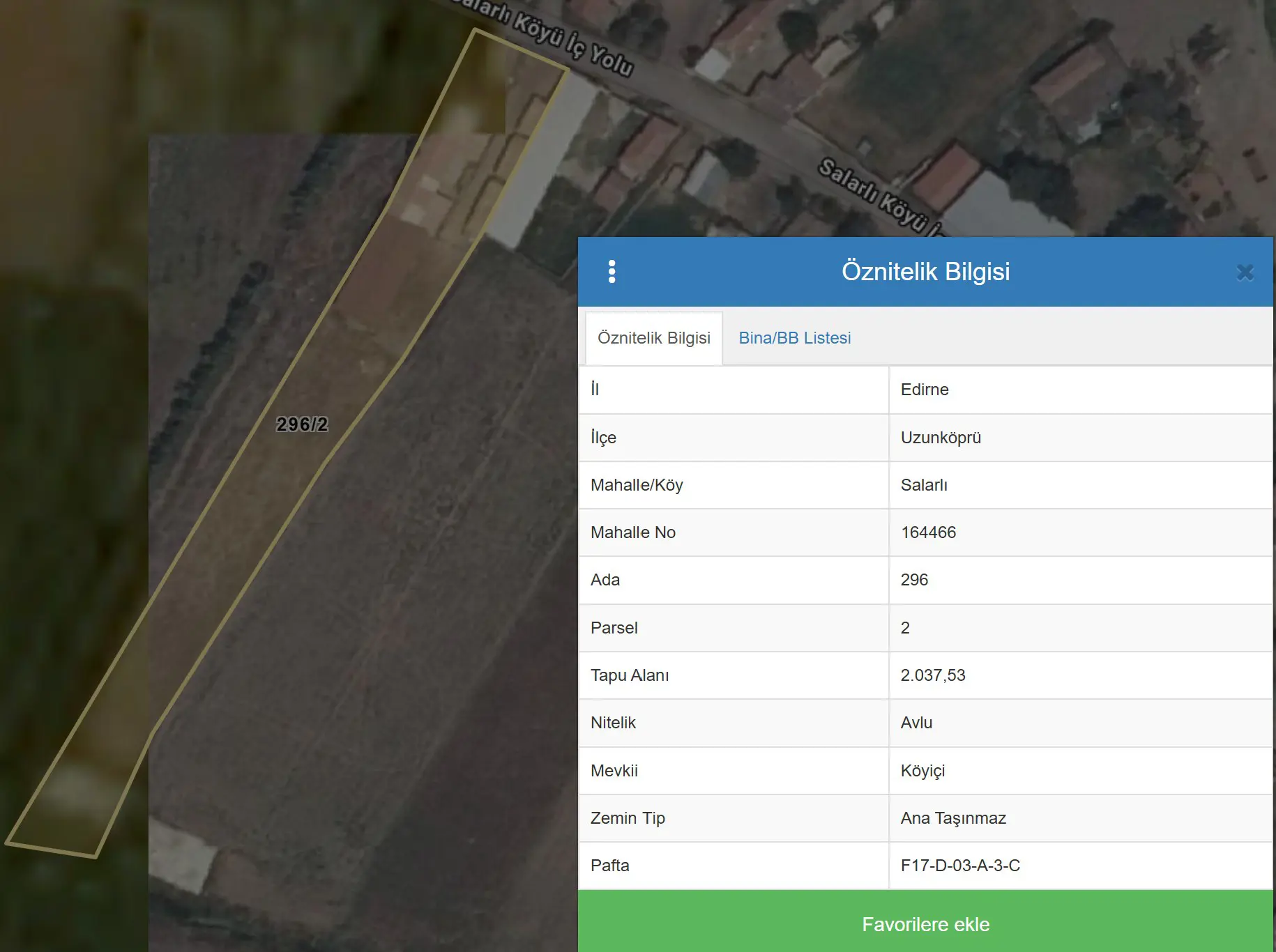Select the Öznitelik Bilgisi tab
1276x952 pixels.
[653, 338]
